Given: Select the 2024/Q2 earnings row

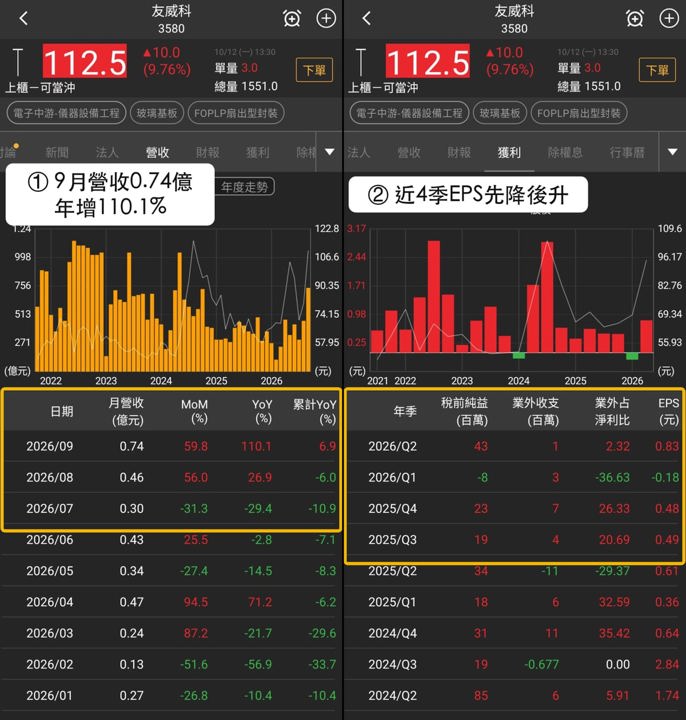Looking at the screenshot, I should [515, 696].
